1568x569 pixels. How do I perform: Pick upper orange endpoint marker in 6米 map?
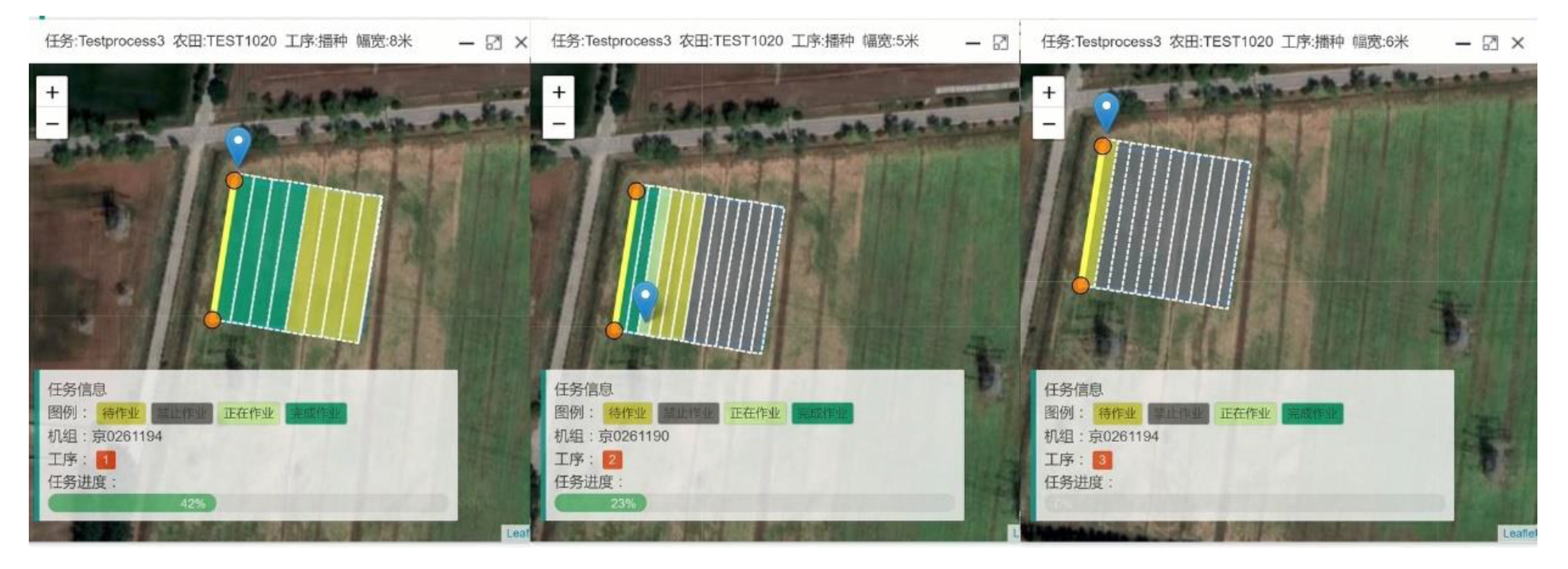(x=1102, y=146)
